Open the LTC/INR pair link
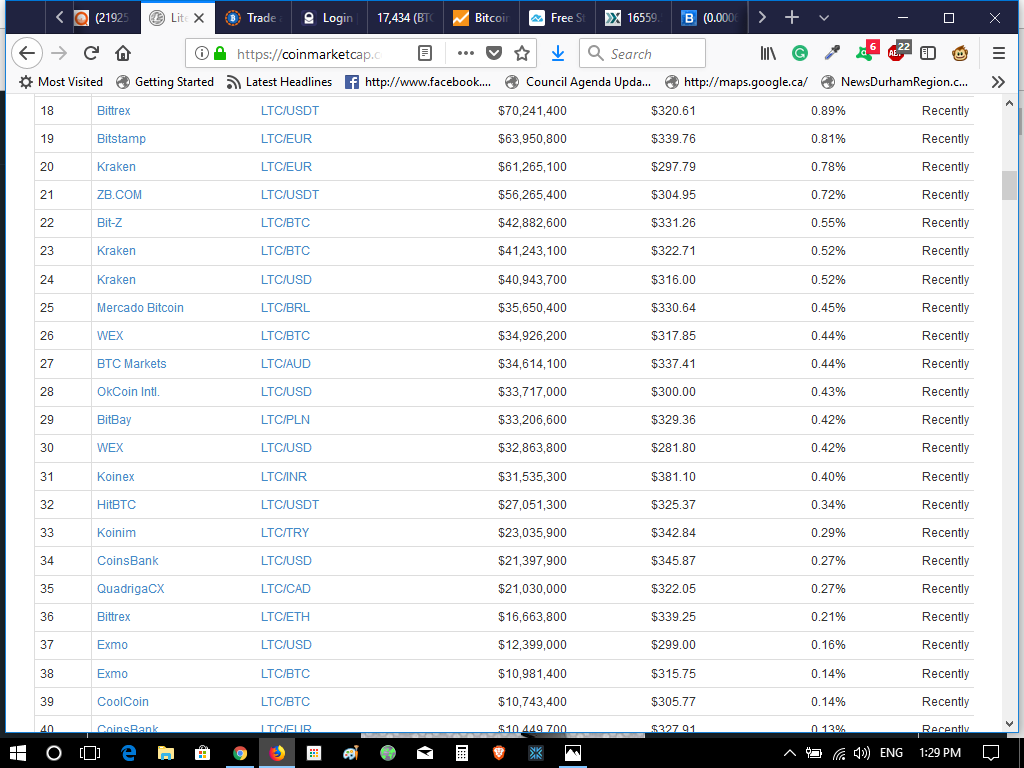The width and height of the screenshot is (1024, 768). point(283,477)
